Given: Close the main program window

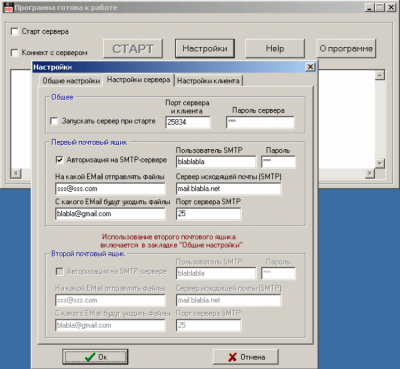Looking at the screenshot, I should pos(391,7).
